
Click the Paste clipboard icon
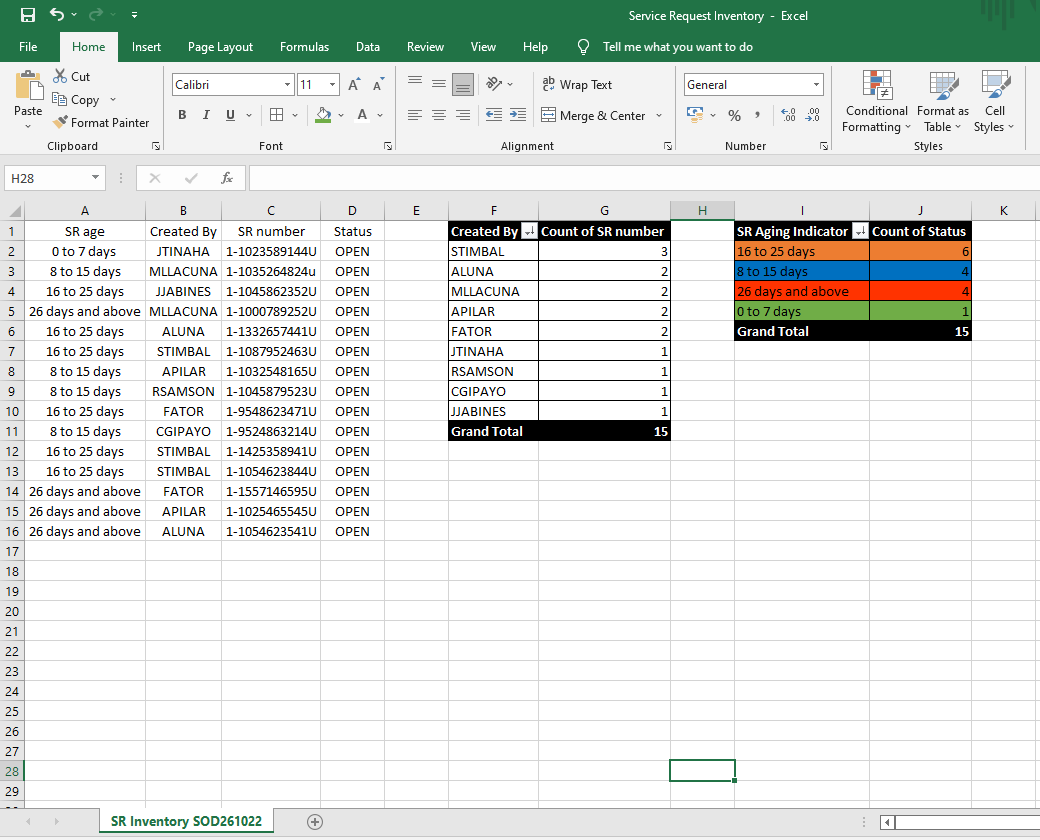[28, 86]
